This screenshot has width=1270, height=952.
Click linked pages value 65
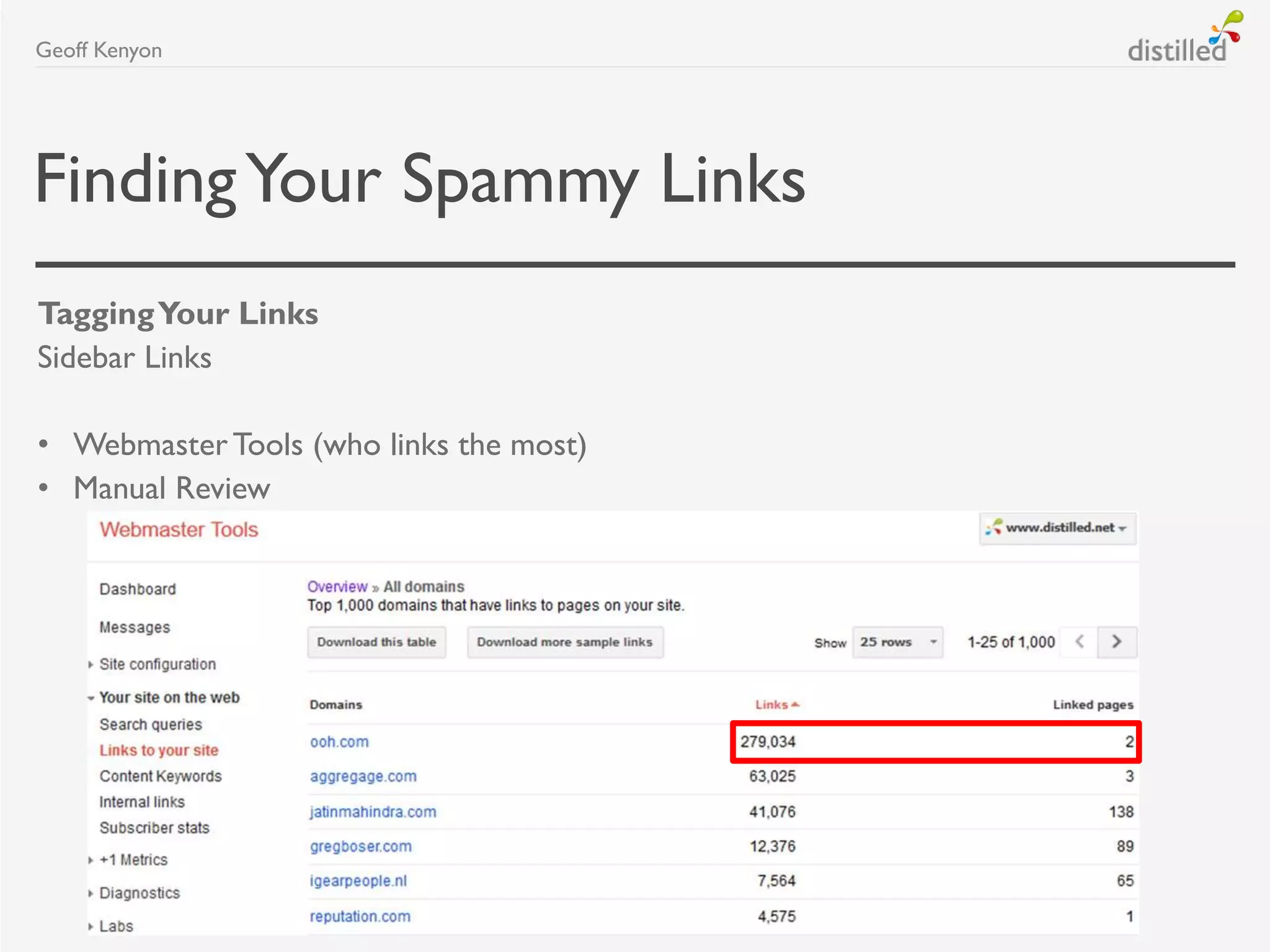point(1125,881)
